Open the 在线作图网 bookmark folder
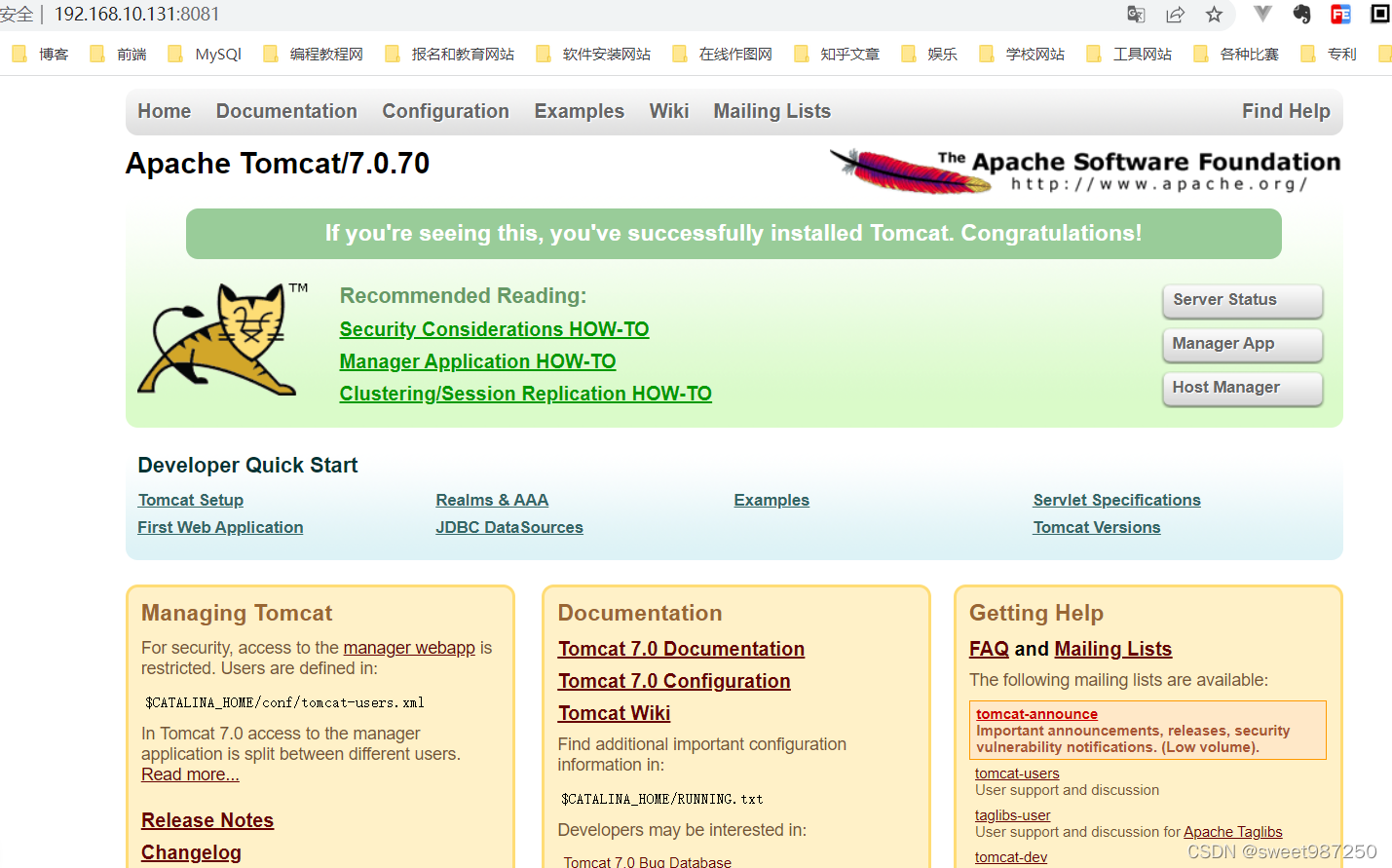Image resolution: width=1392 pixels, height=868 pixels. click(x=722, y=54)
